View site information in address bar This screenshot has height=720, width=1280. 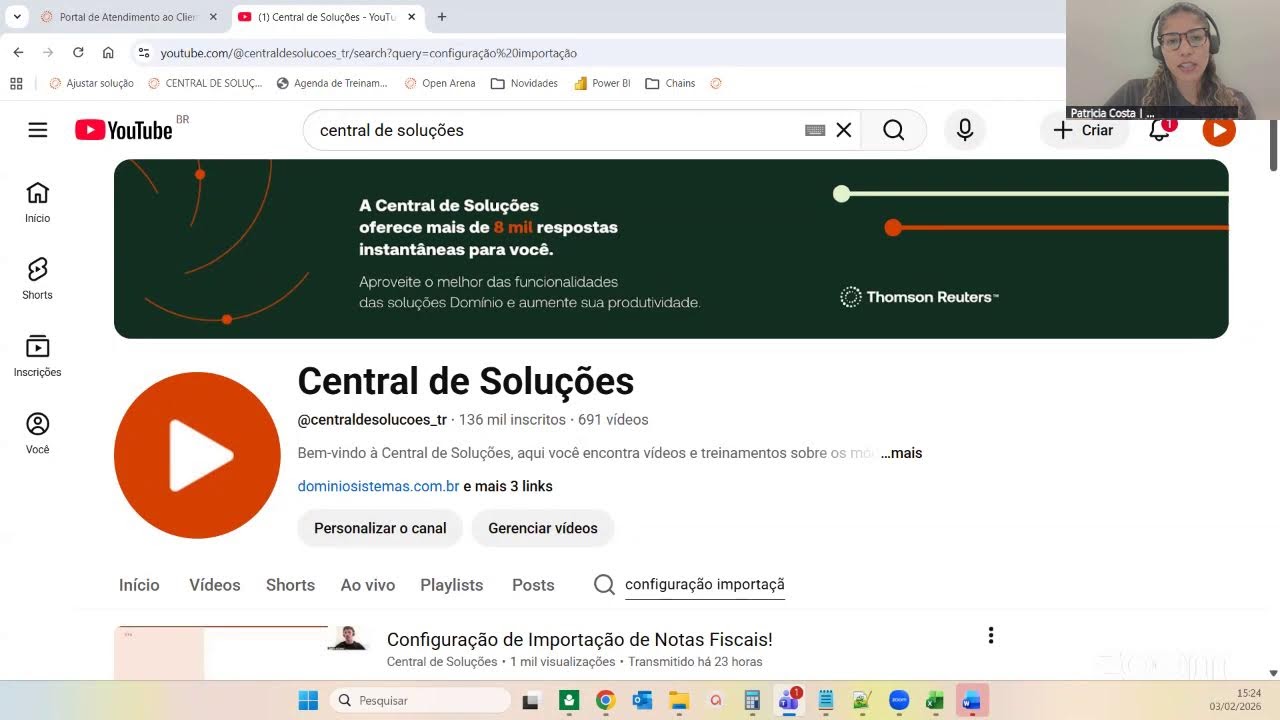143,53
